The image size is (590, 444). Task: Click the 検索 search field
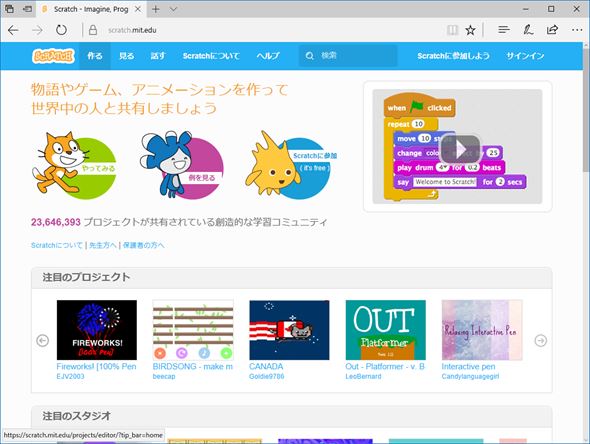pyautogui.click(x=348, y=56)
